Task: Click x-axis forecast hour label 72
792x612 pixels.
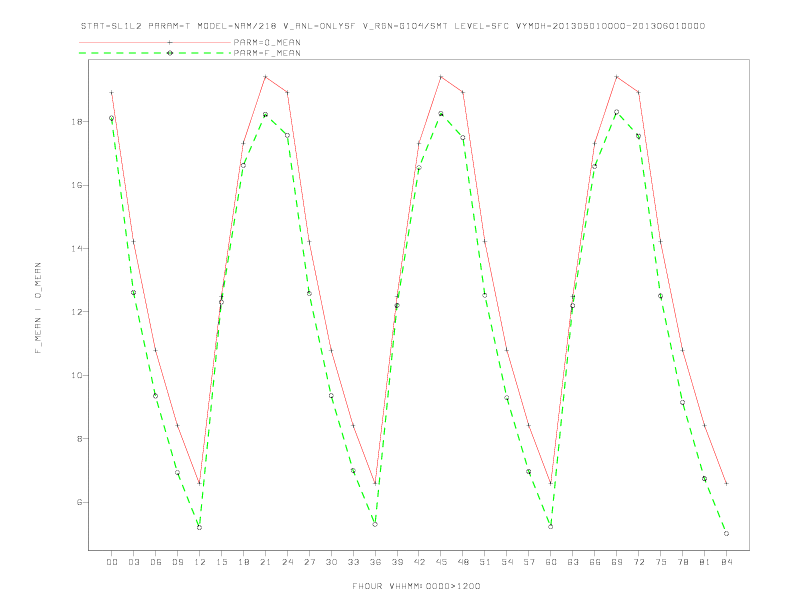Action: click(639, 562)
